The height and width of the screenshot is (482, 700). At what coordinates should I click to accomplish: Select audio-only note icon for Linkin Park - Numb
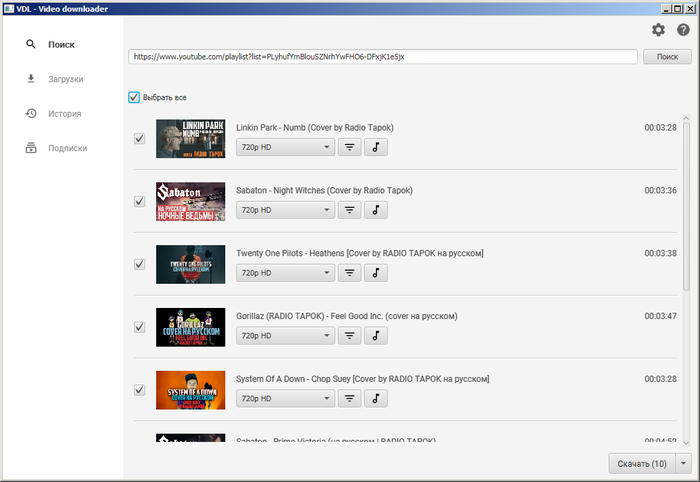pos(376,147)
